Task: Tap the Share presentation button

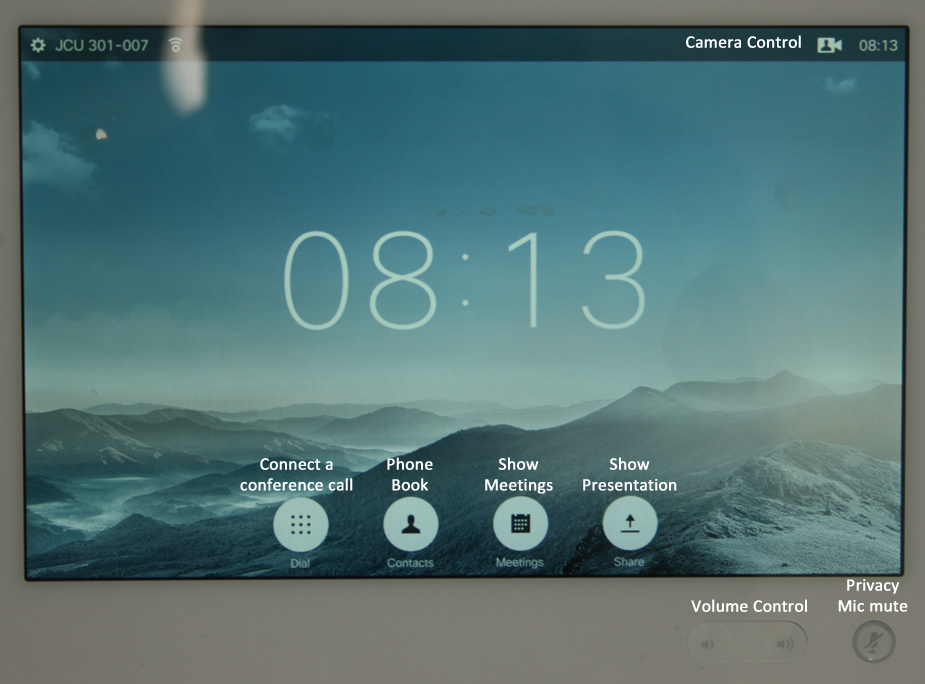Action: click(x=630, y=523)
